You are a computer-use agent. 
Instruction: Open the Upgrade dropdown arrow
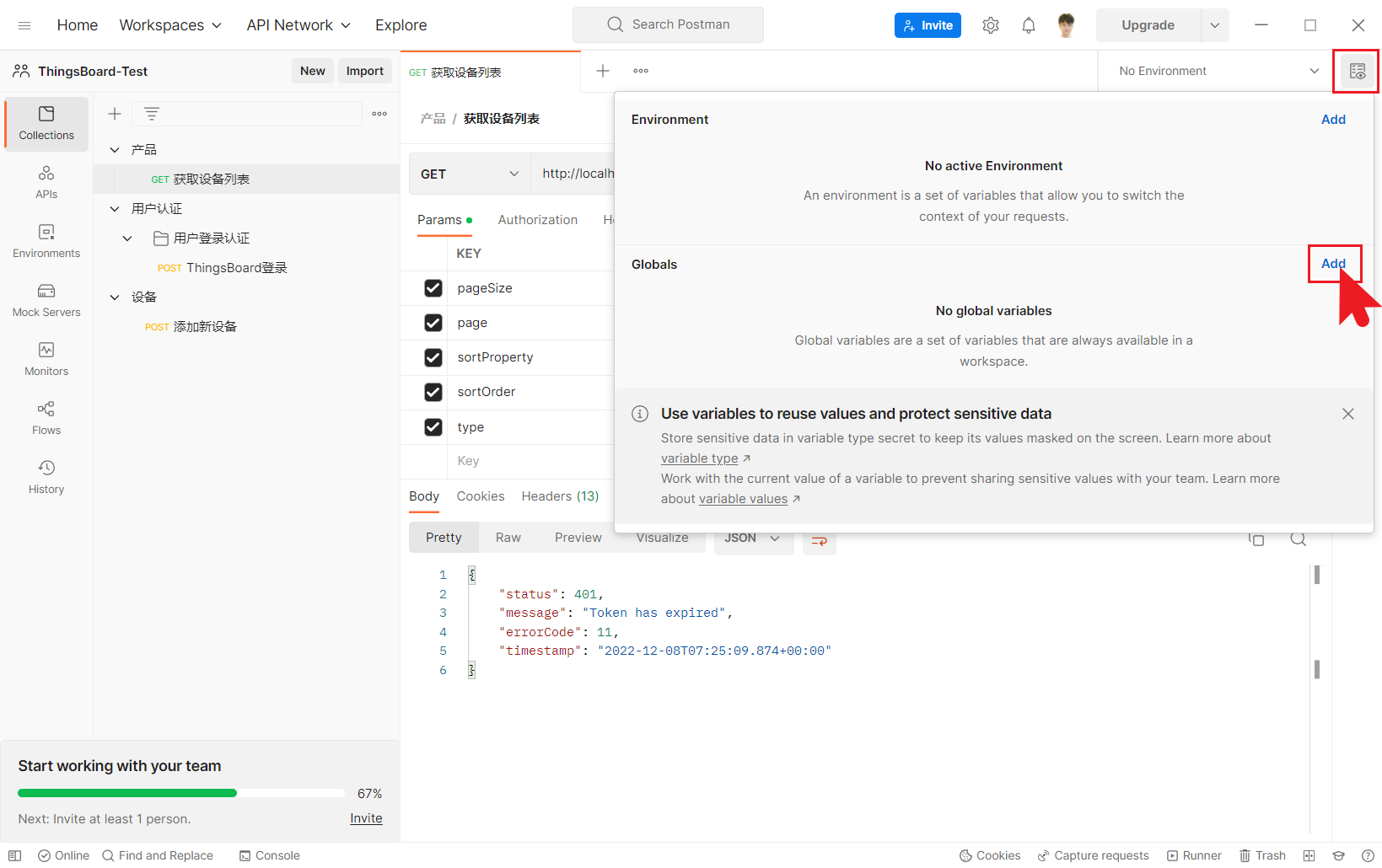coord(1215,25)
